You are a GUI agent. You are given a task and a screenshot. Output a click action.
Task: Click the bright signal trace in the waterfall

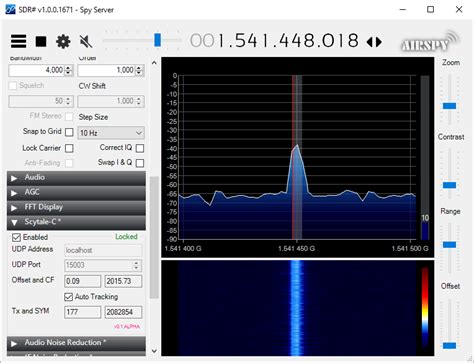coord(297,308)
